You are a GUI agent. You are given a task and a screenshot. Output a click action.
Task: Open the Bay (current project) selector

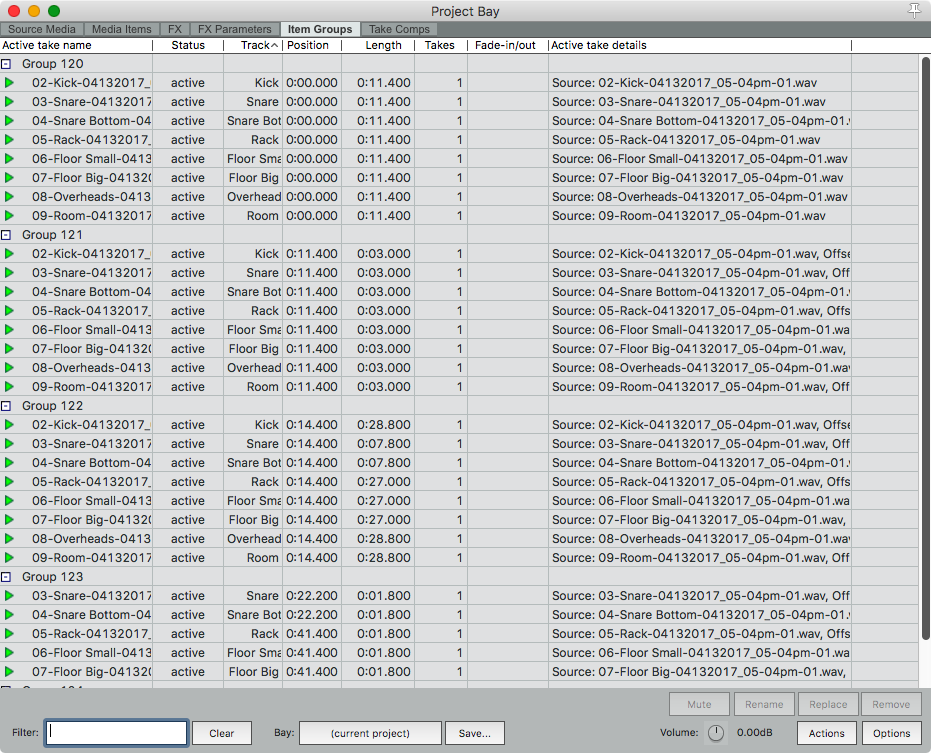coord(370,733)
